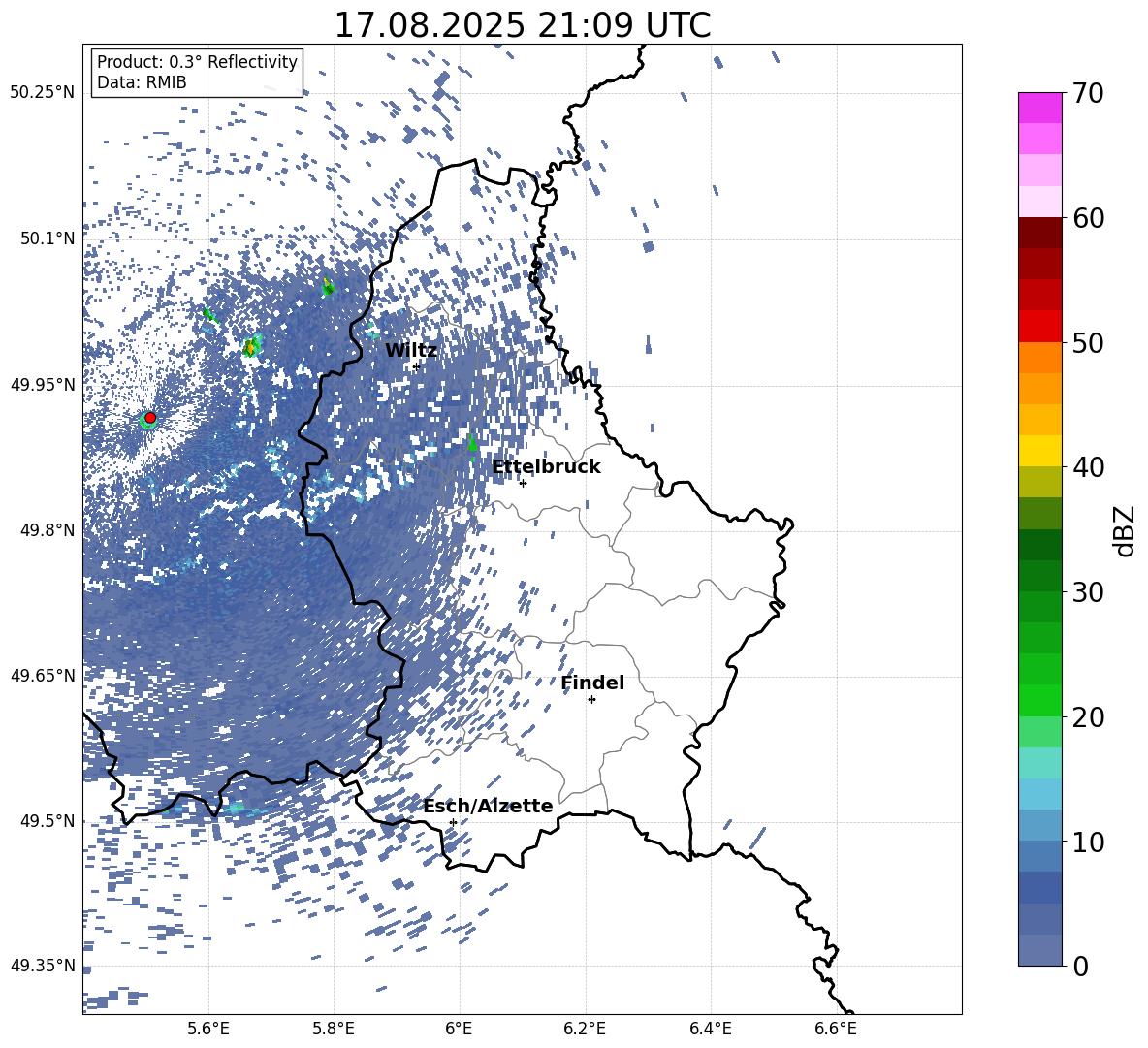Viewport: 1148px width, 1048px height.
Task: Click the 49.65°N latitude label
Action: click(43, 676)
